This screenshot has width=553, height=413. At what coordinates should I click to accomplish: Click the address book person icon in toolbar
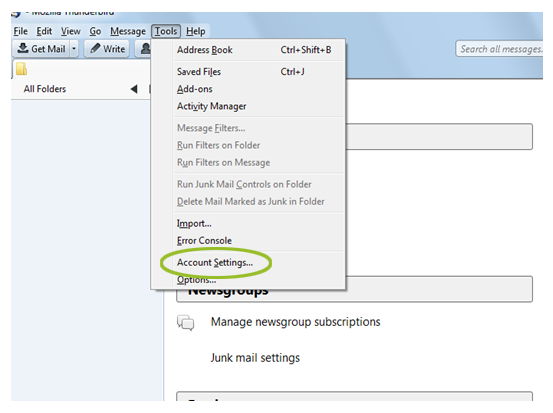(x=145, y=49)
